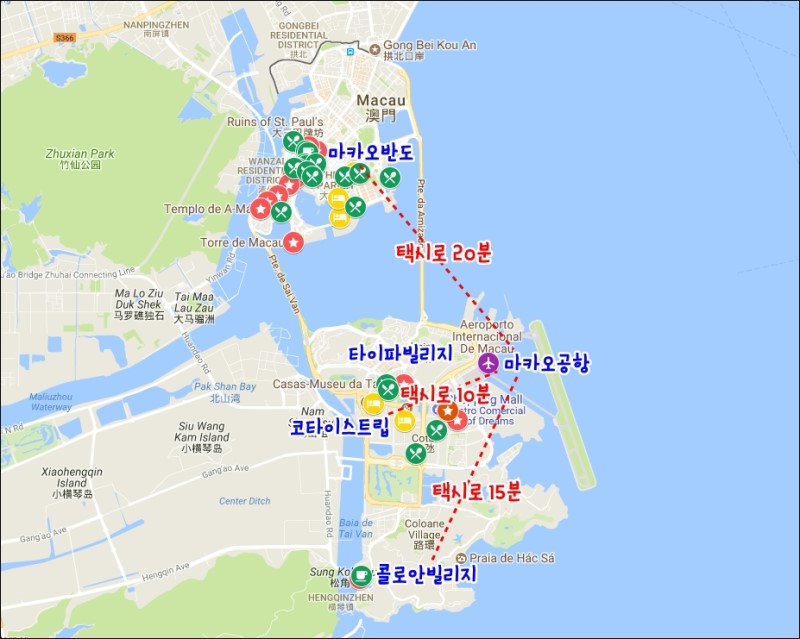Click the Ma Lo Ziu Duk Shek label
Screen dimensions: 800x639
coord(139,304)
